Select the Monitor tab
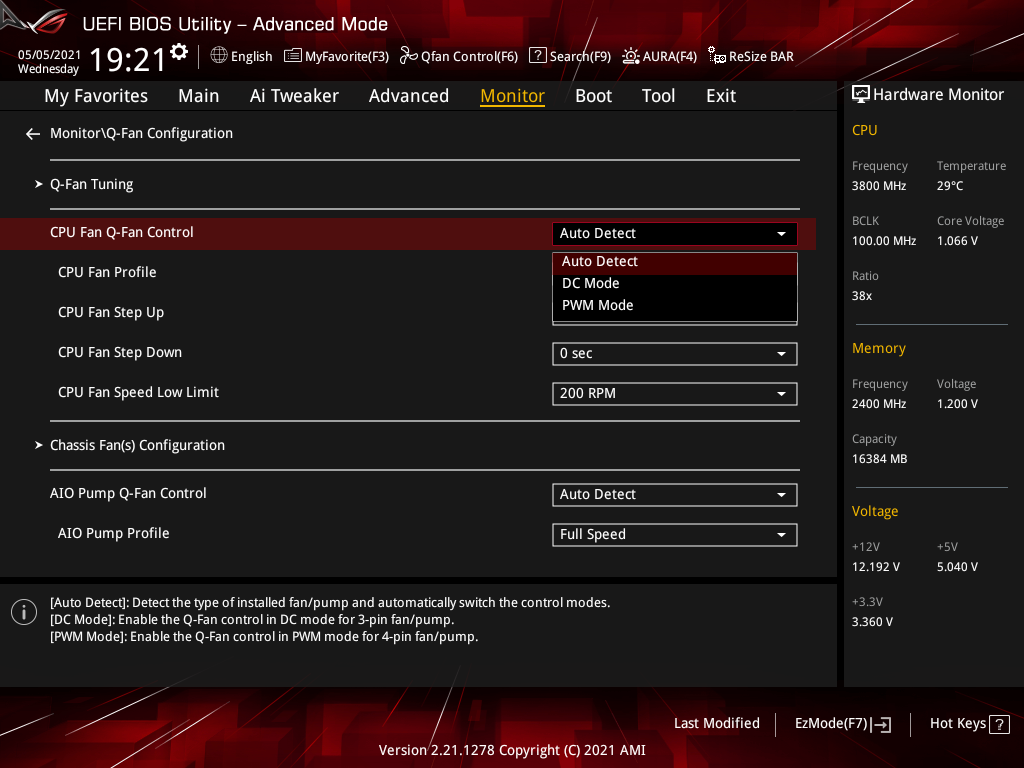Viewport: 1024px width, 768px height. 513,96
